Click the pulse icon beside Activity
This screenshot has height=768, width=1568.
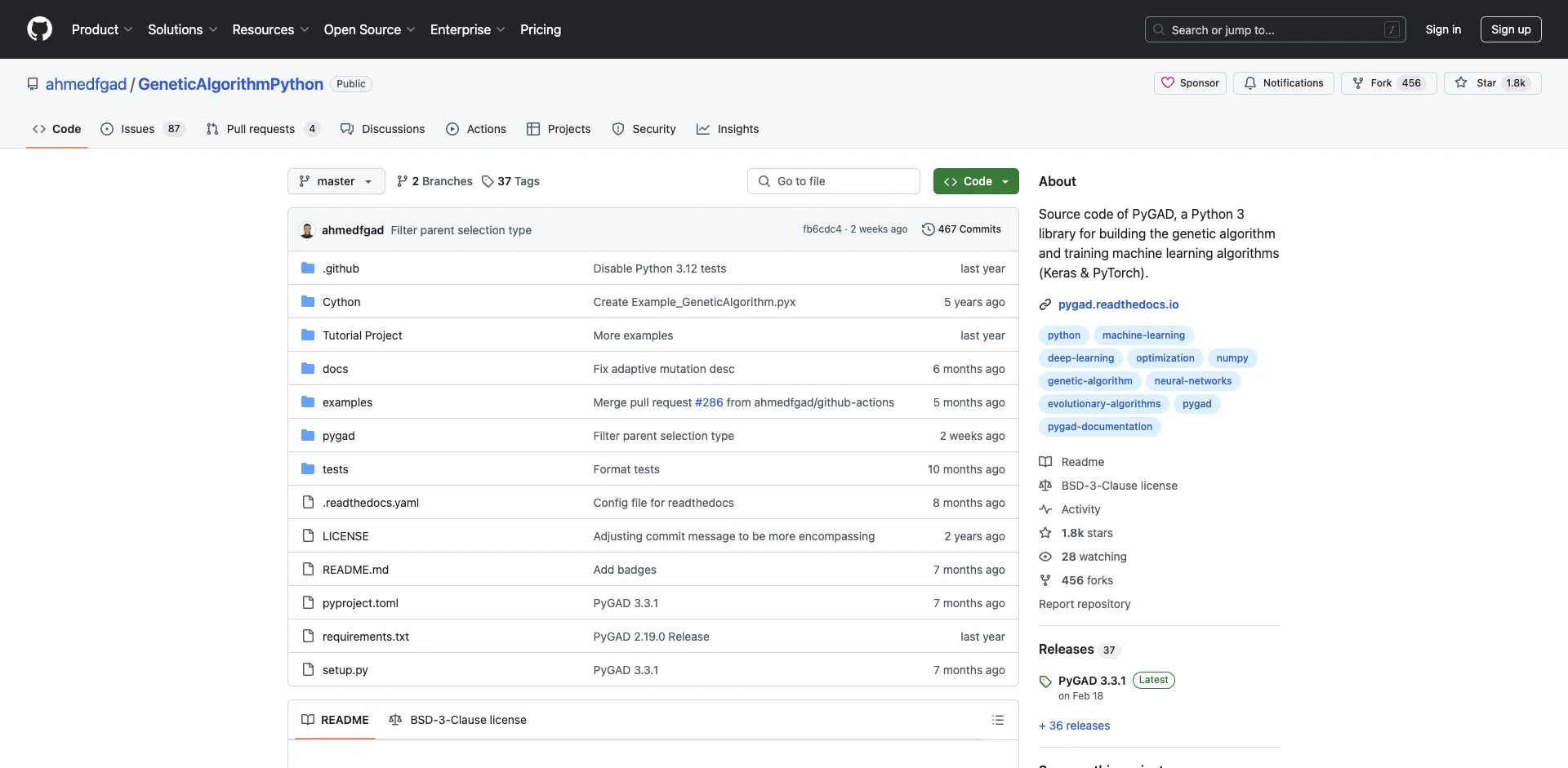tap(1045, 509)
